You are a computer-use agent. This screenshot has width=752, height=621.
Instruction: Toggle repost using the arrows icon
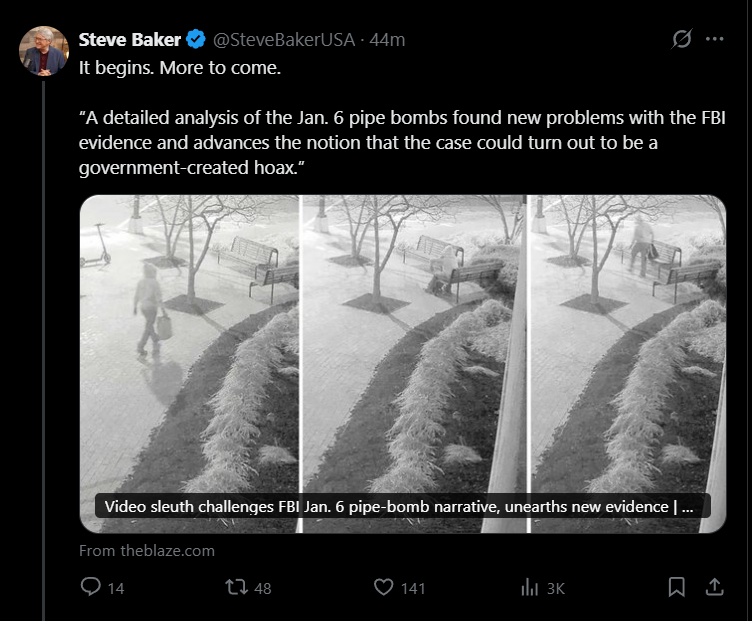237,588
